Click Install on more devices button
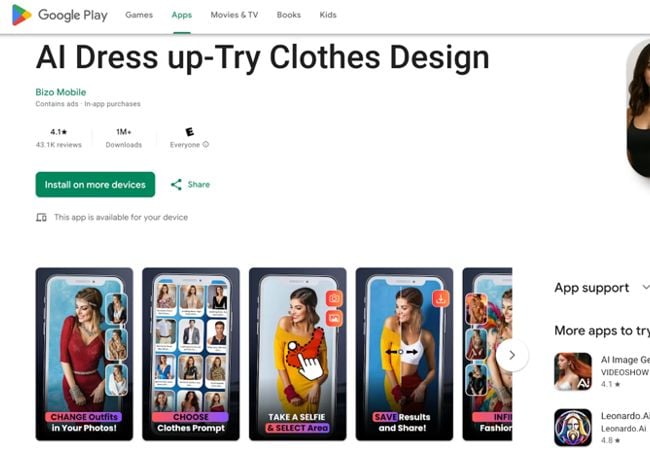Screen dimensions: 650x450 coord(95,184)
